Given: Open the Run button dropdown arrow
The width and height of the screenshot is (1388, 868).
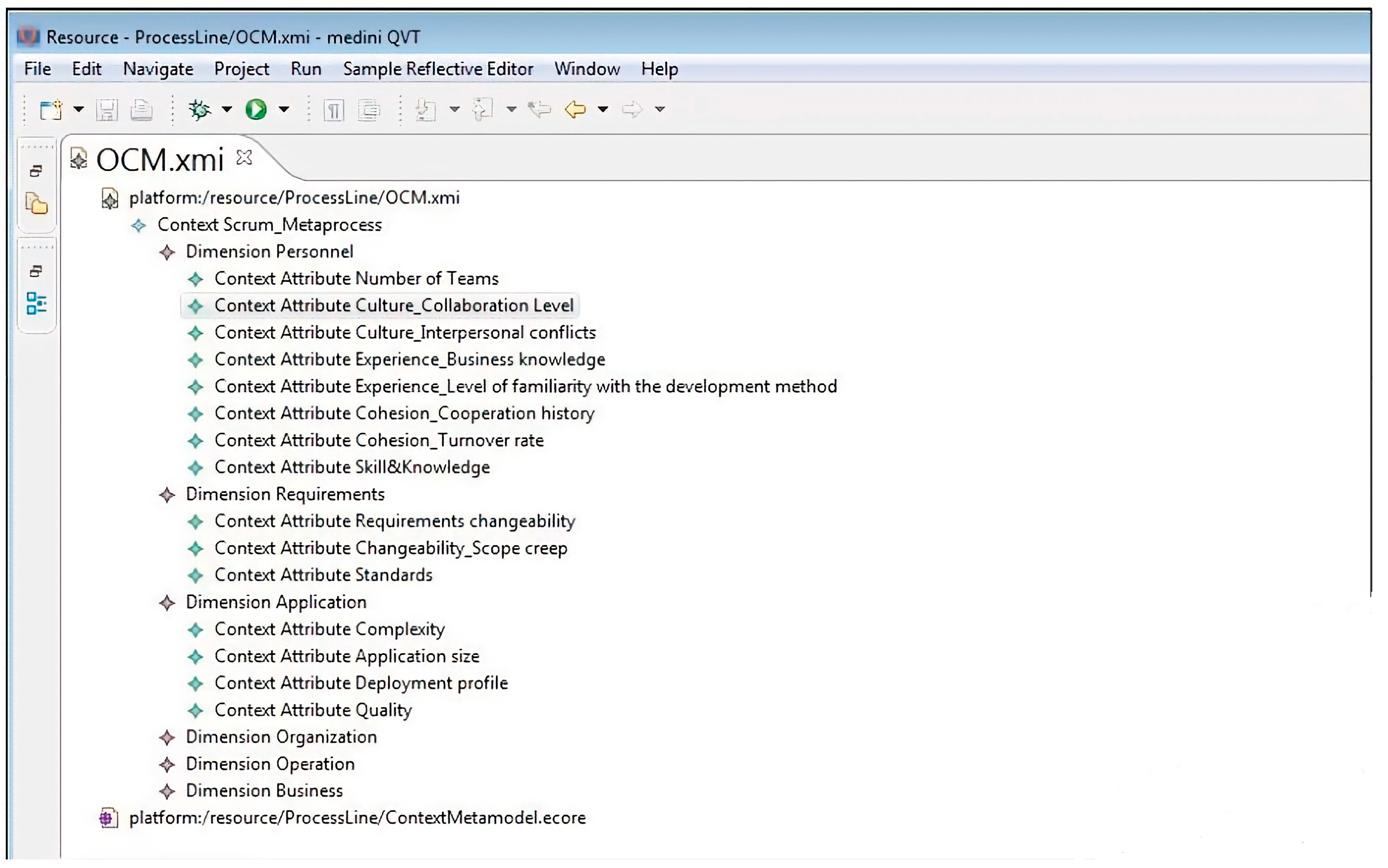Looking at the screenshot, I should click(x=284, y=109).
